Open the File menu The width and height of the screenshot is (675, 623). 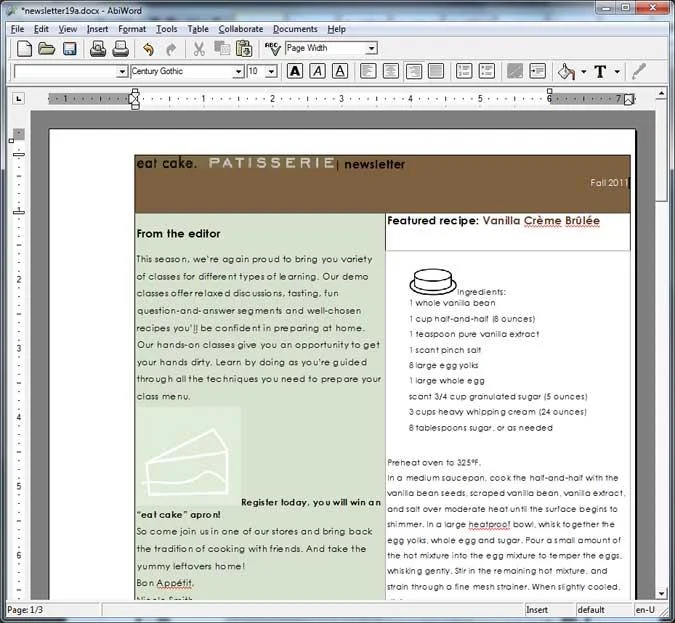point(17,29)
